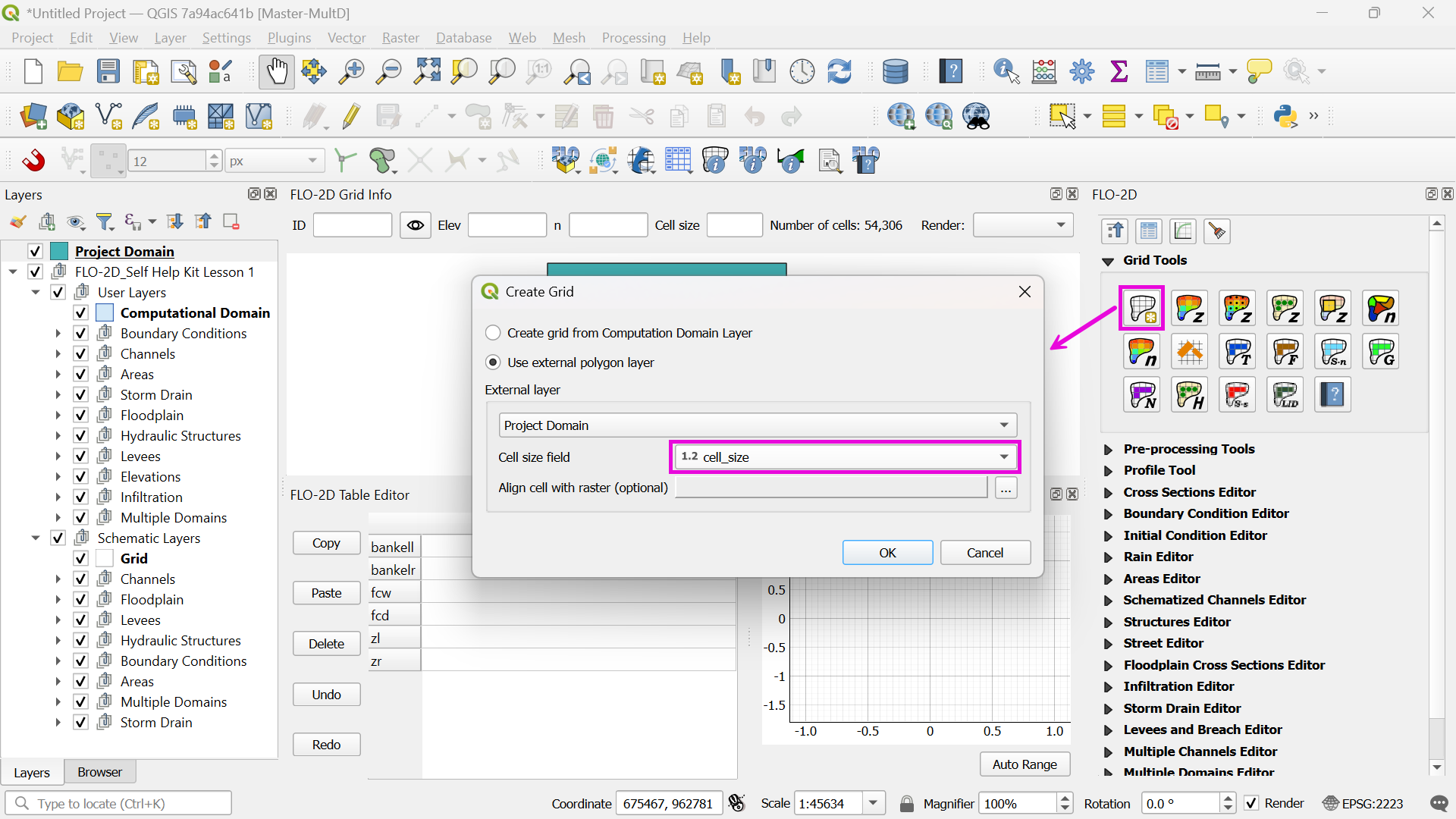Open the Processing menu
The height and width of the screenshot is (819, 1456).
[x=633, y=38]
